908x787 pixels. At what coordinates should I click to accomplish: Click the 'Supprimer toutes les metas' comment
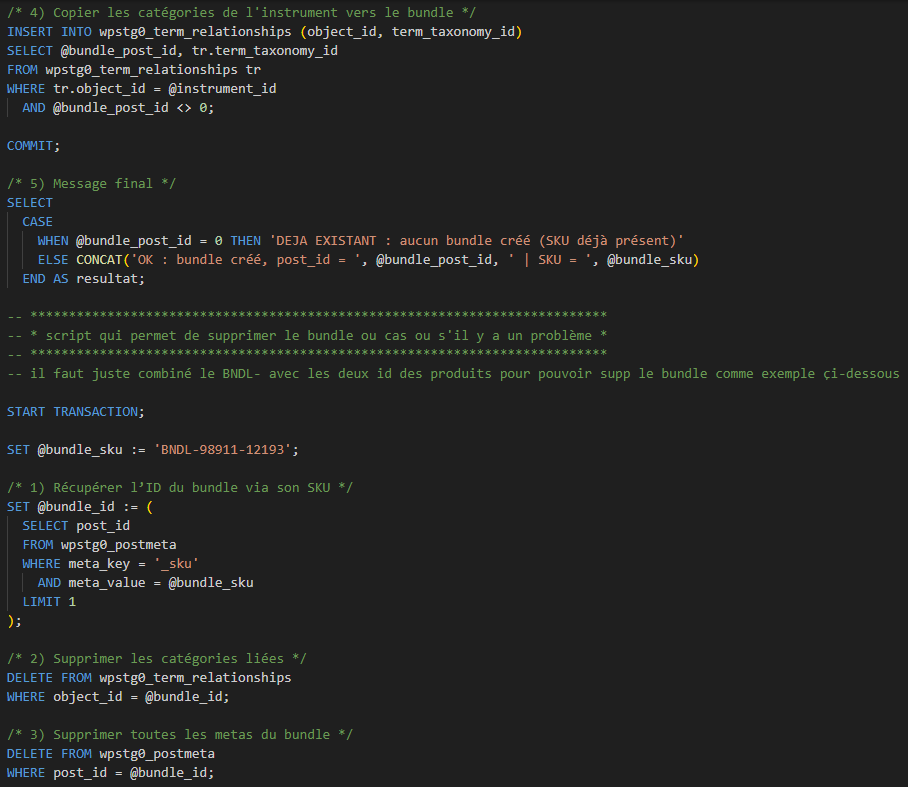(x=180, y=734)
